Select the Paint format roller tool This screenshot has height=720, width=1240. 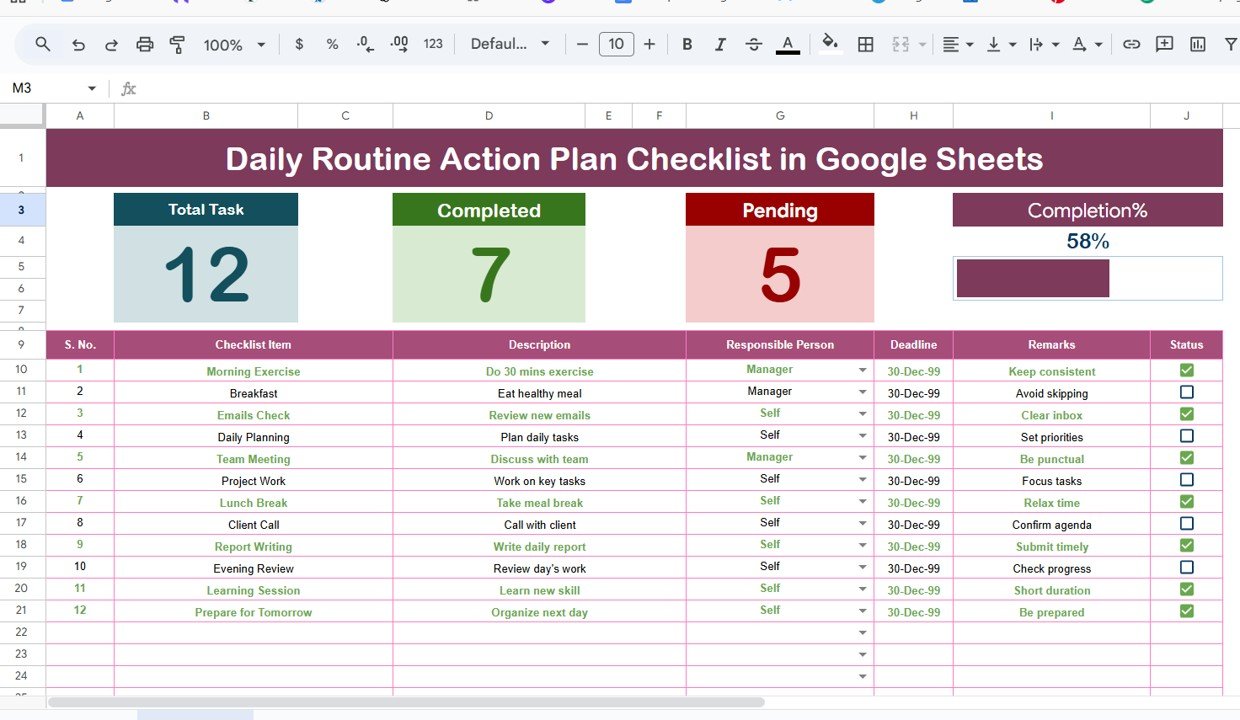[x=178, y=44]
